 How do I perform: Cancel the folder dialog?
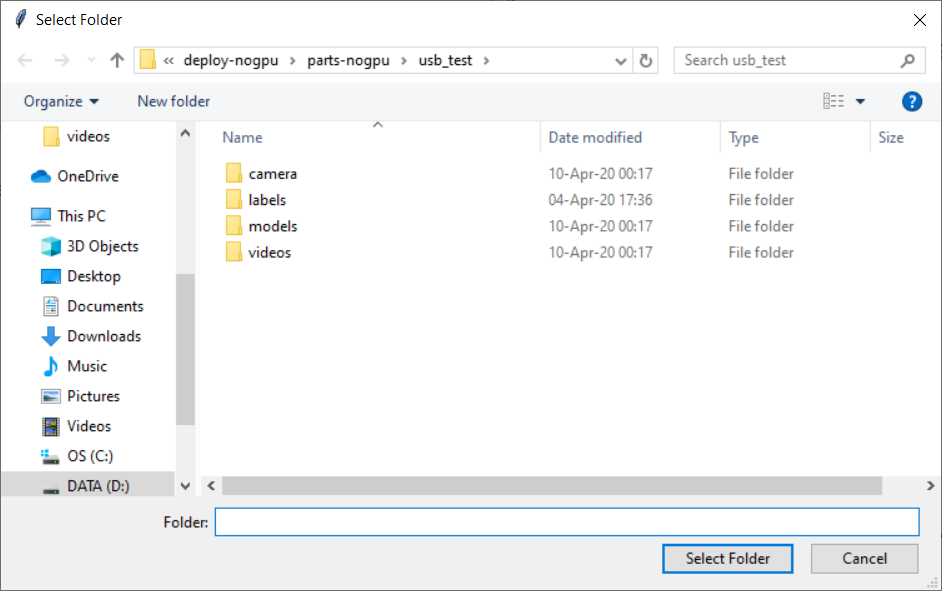tap(865, 559)
